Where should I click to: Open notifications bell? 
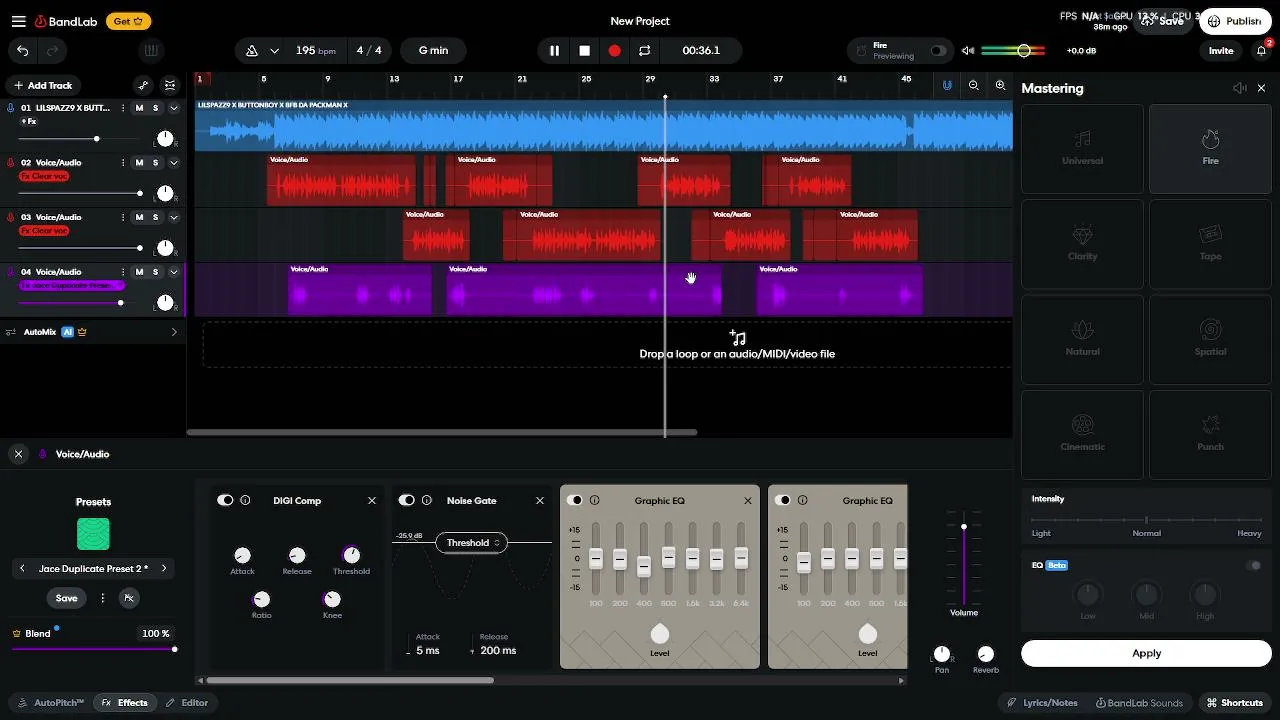[x=1261, y=51]
